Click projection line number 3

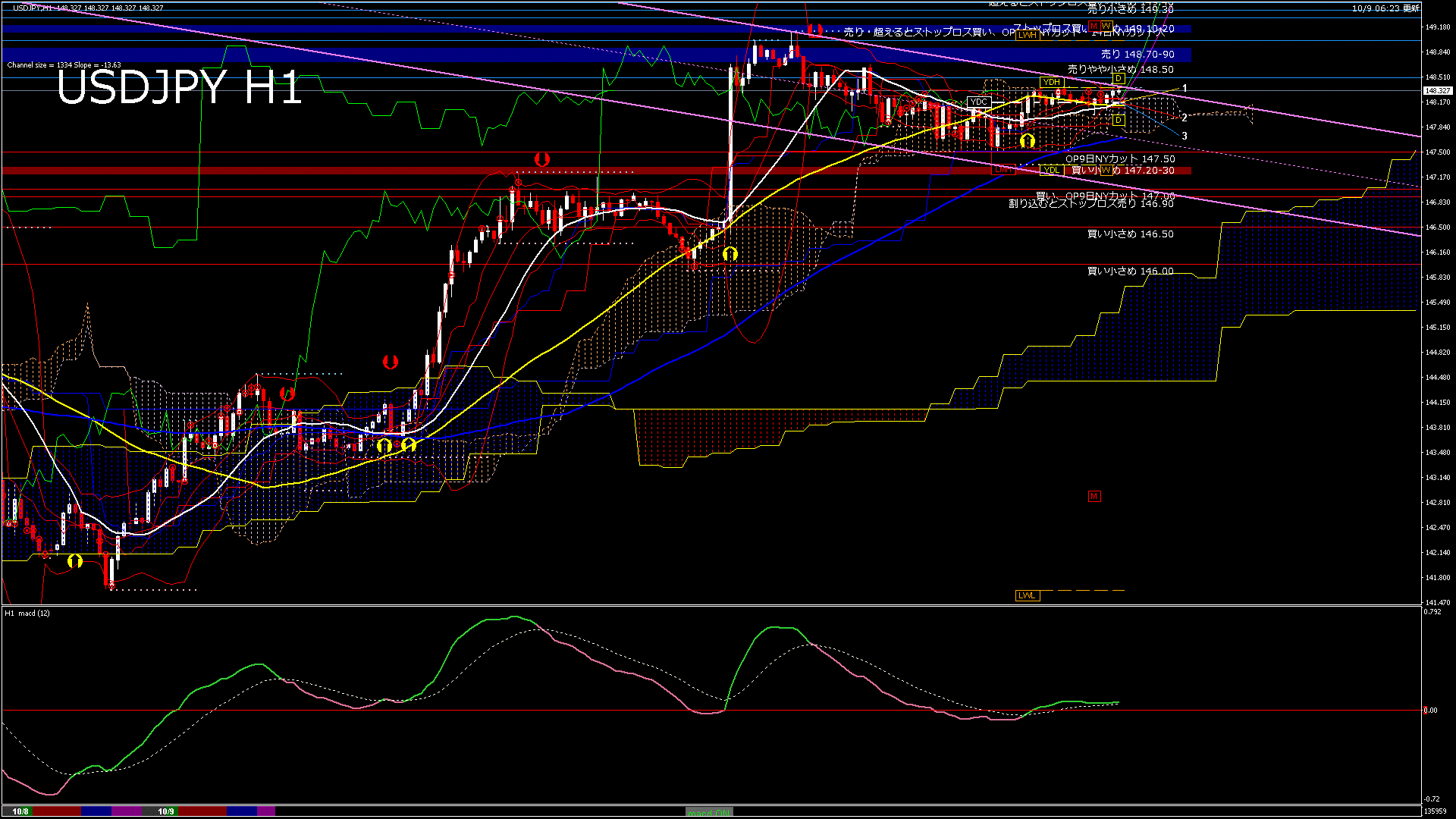[1185, 136]
